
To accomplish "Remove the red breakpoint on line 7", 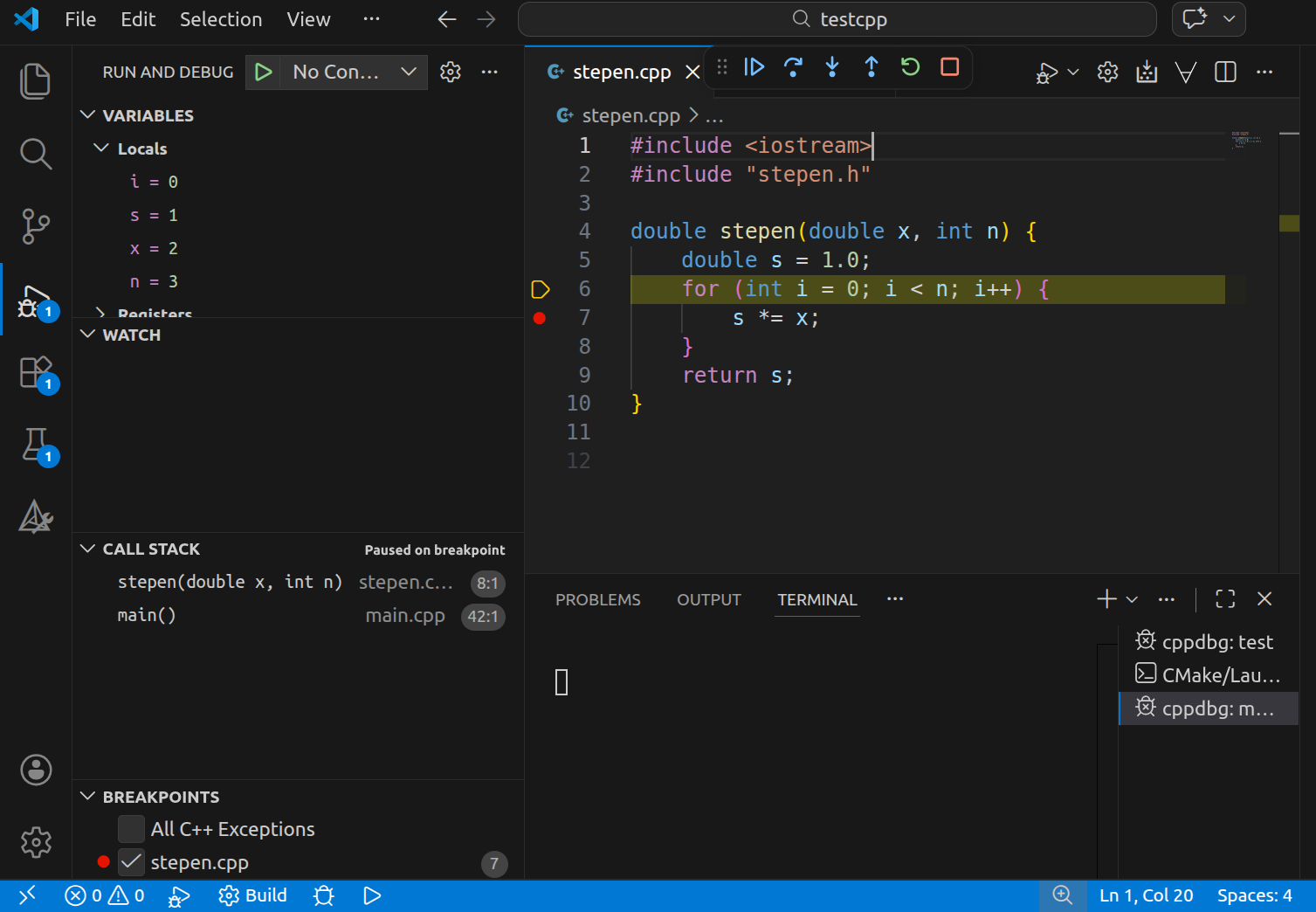I will (x=540, y=318).
